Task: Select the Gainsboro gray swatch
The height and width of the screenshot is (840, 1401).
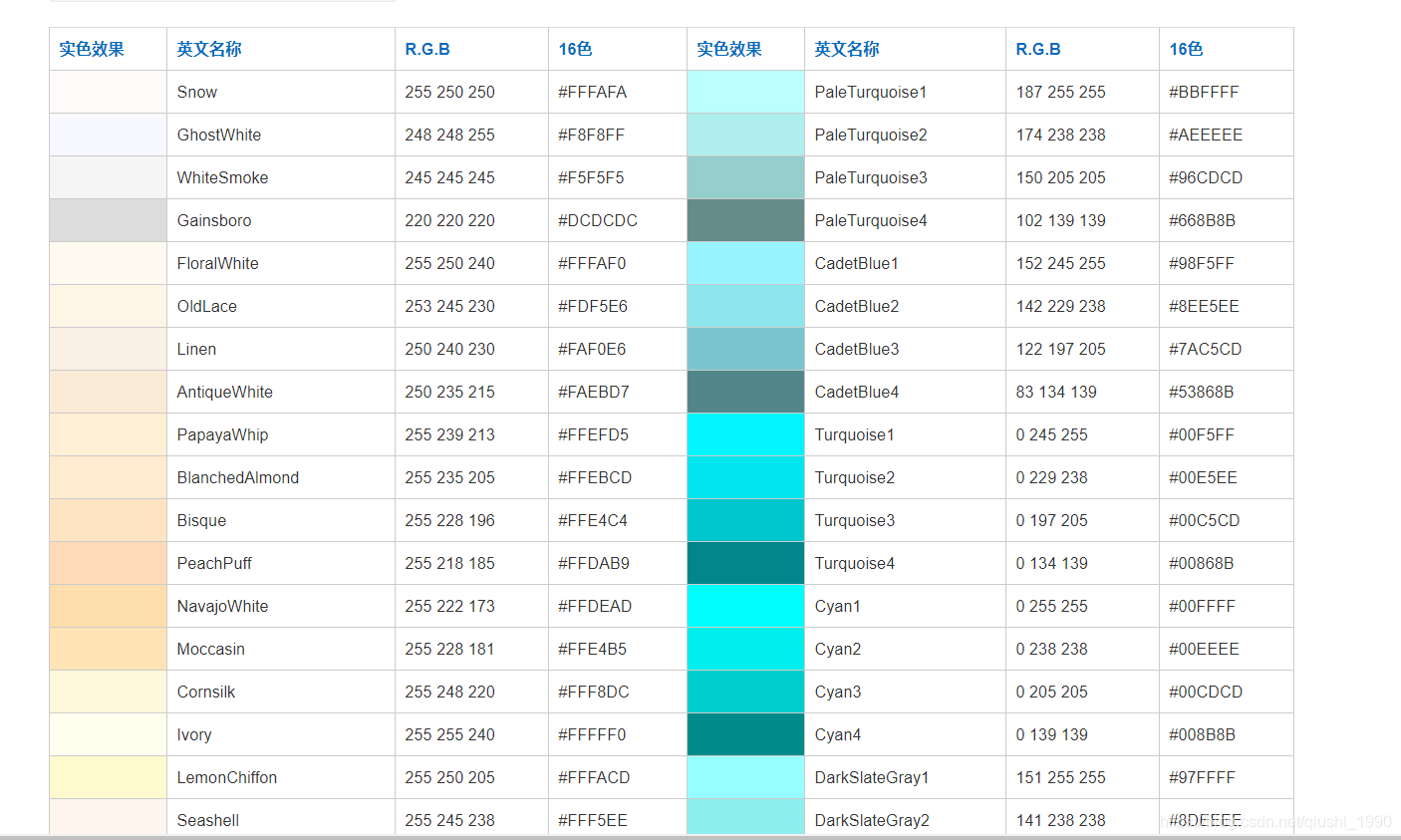Action: 108,220
